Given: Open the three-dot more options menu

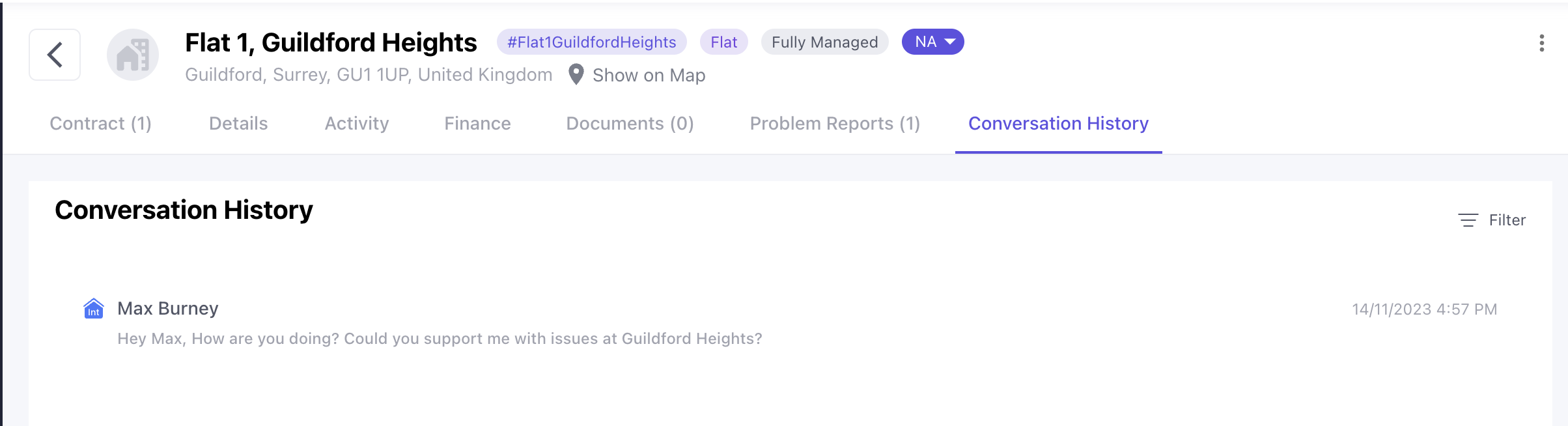Looking at the screenshot, I should (1541, 43).
